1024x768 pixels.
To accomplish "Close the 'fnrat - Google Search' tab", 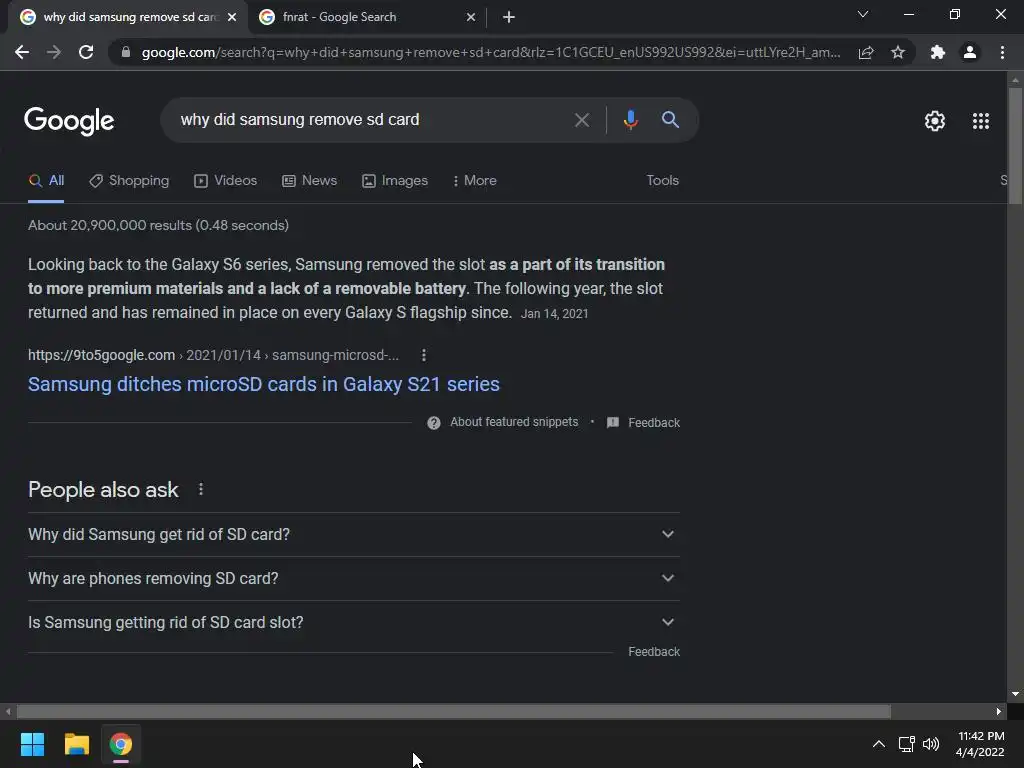I will (471, 17).
